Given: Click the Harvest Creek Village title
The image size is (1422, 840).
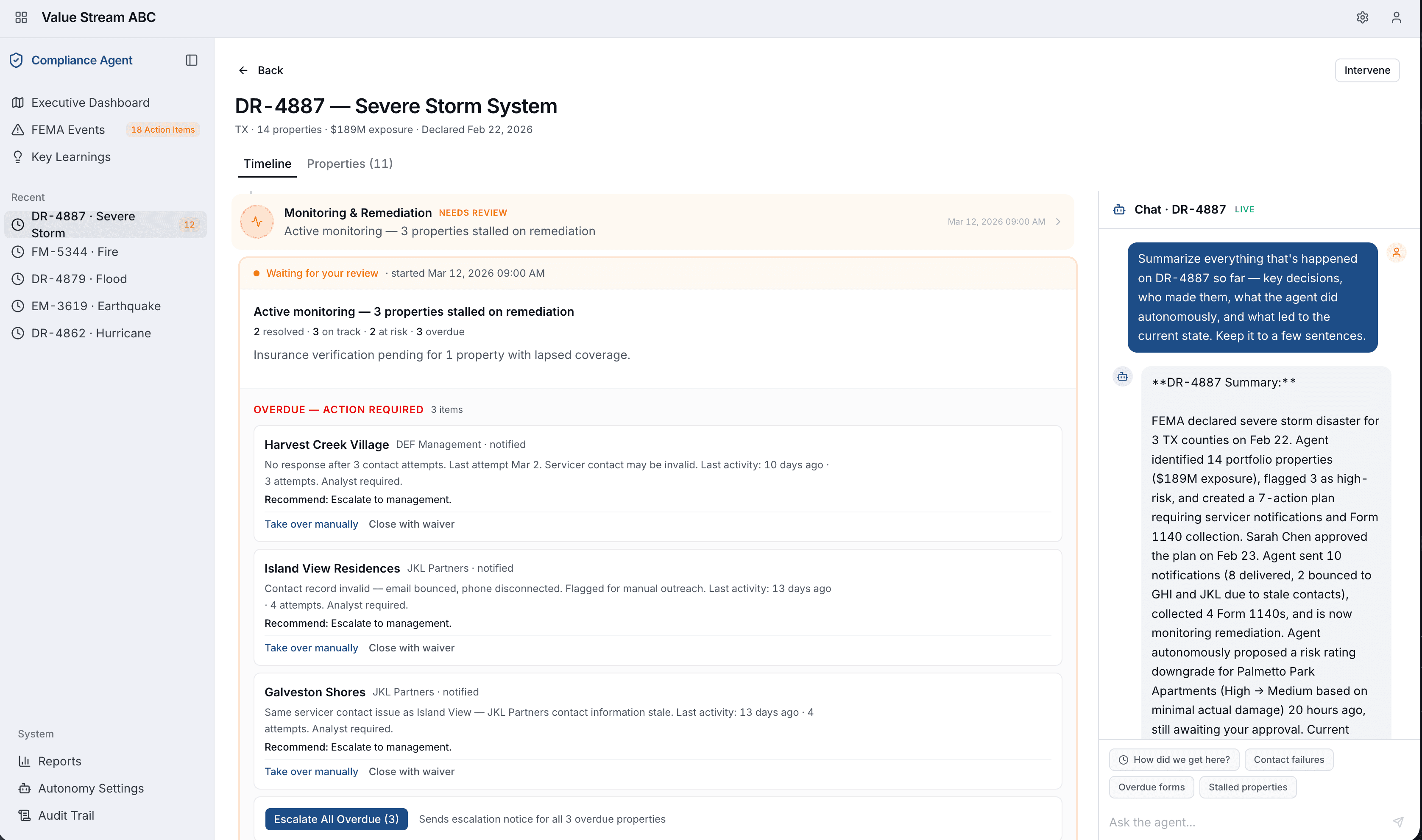Looking at the screenshot, I should click(x=326, y=445).
